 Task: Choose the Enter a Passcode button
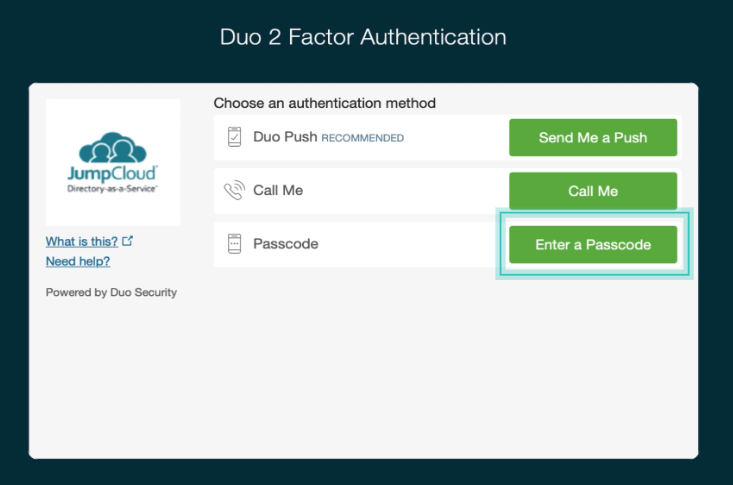pos(593,244)
